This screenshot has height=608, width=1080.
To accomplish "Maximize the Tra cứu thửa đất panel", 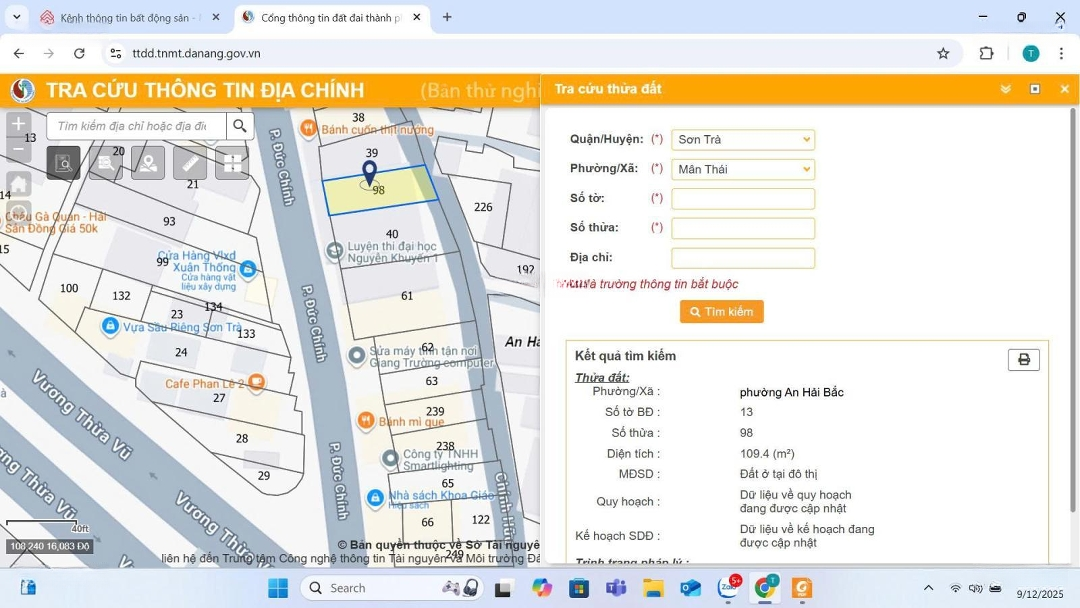I will (1035, 89).
